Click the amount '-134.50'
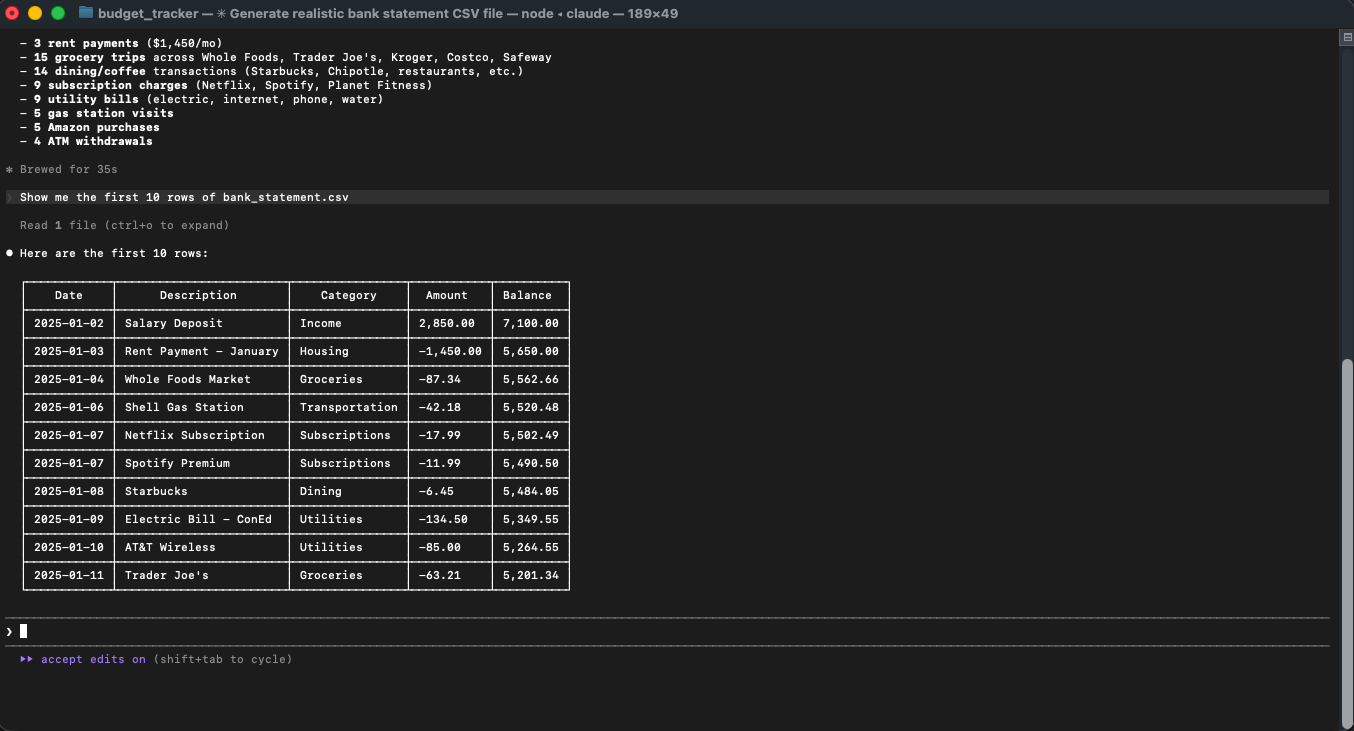The height and width of the screenshot is (731, 1354). coord(443,519)
